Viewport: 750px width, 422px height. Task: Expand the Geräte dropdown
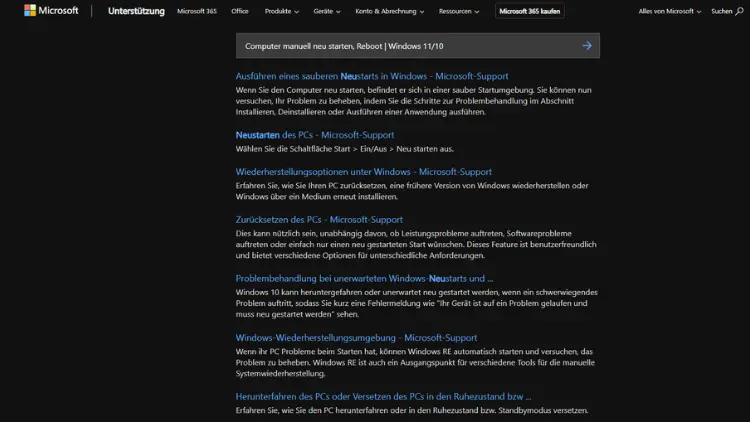pos(327,11)
